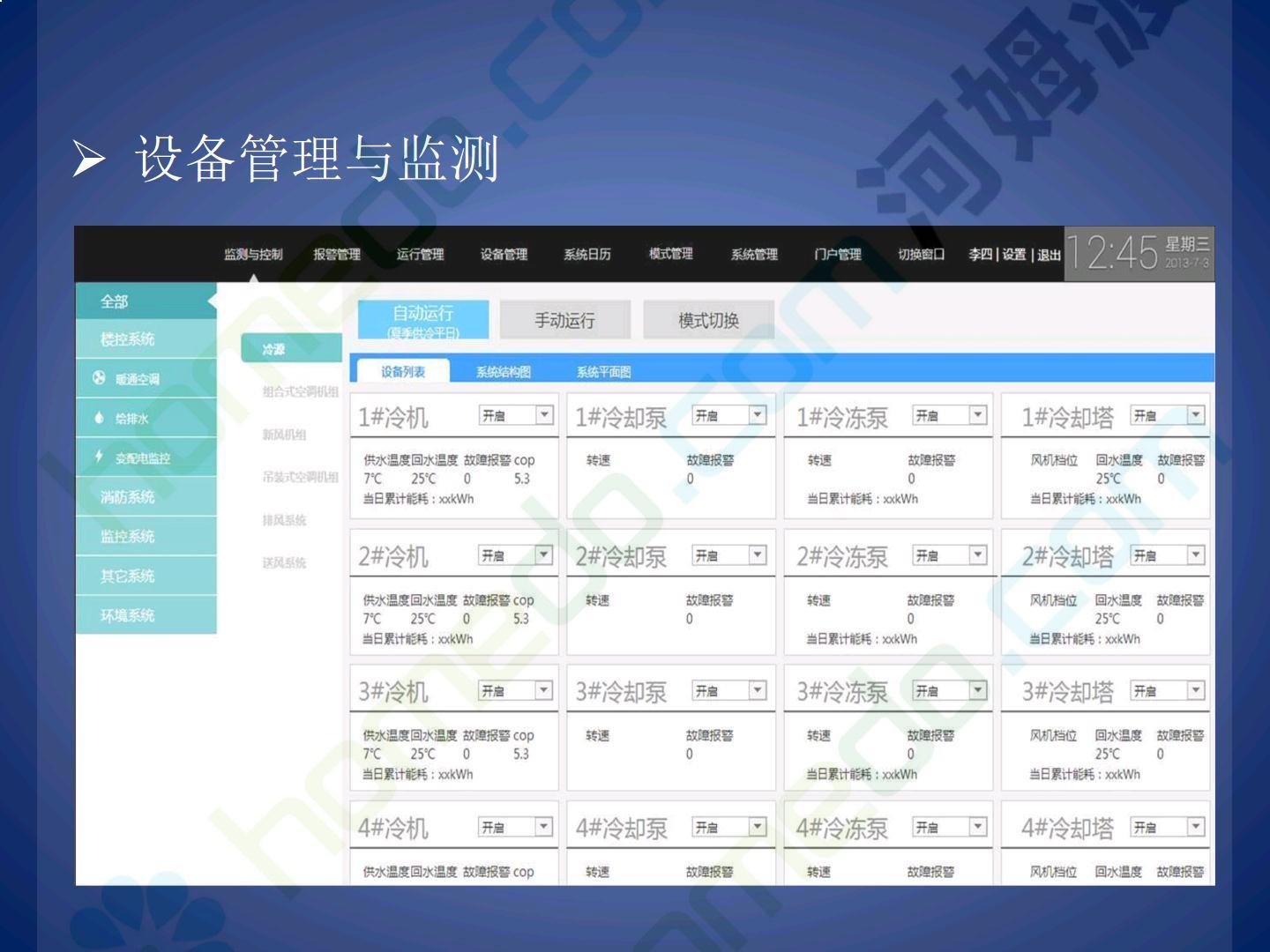Select 消防系统 in the left sidebar
The width and height of the screenshot is (1270, 952).
[128, 497]
